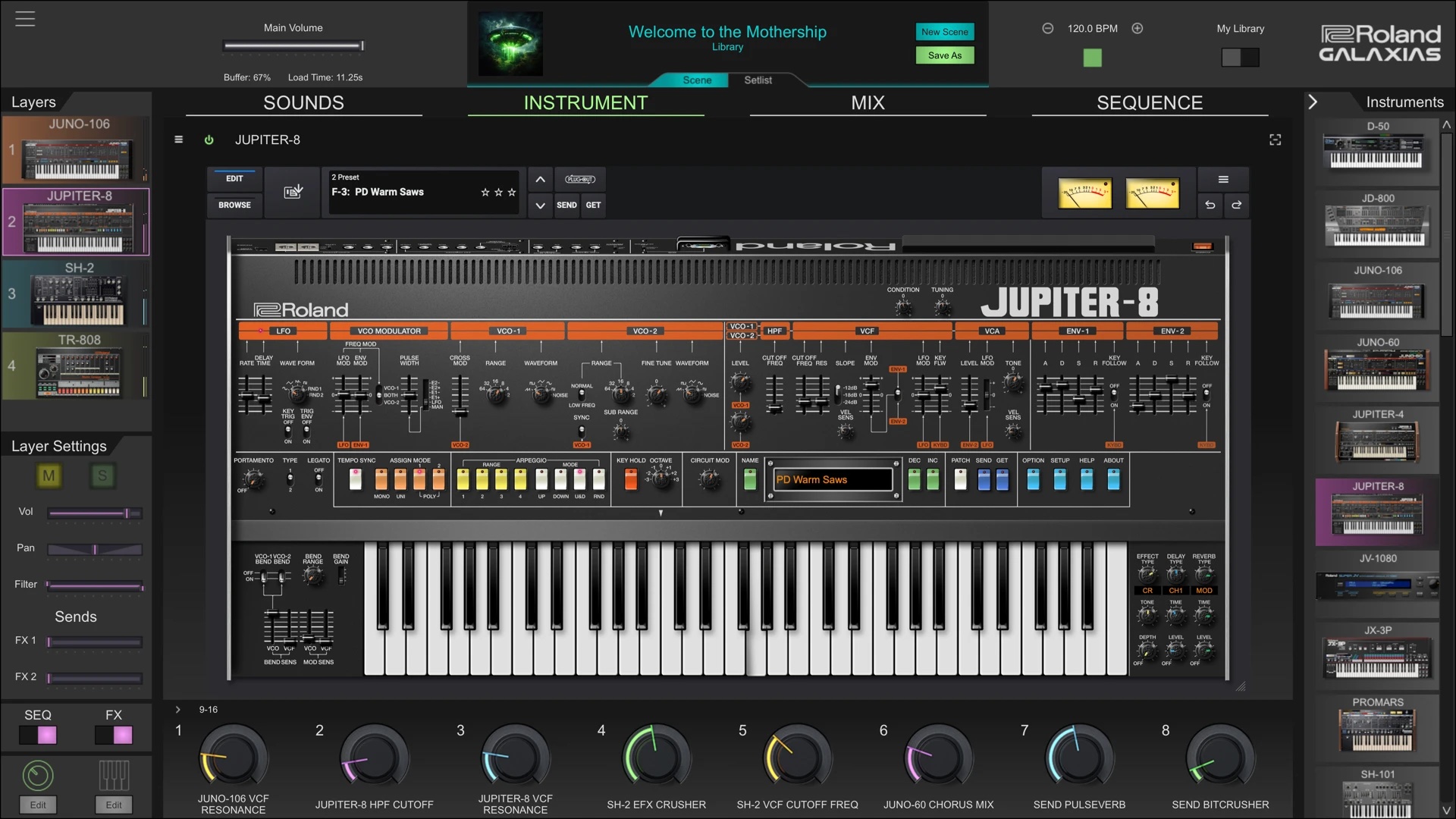The image size is (1456, 819).
Task: Open the FX Edit keyboard icon
Action: click(x=113, y=775)
